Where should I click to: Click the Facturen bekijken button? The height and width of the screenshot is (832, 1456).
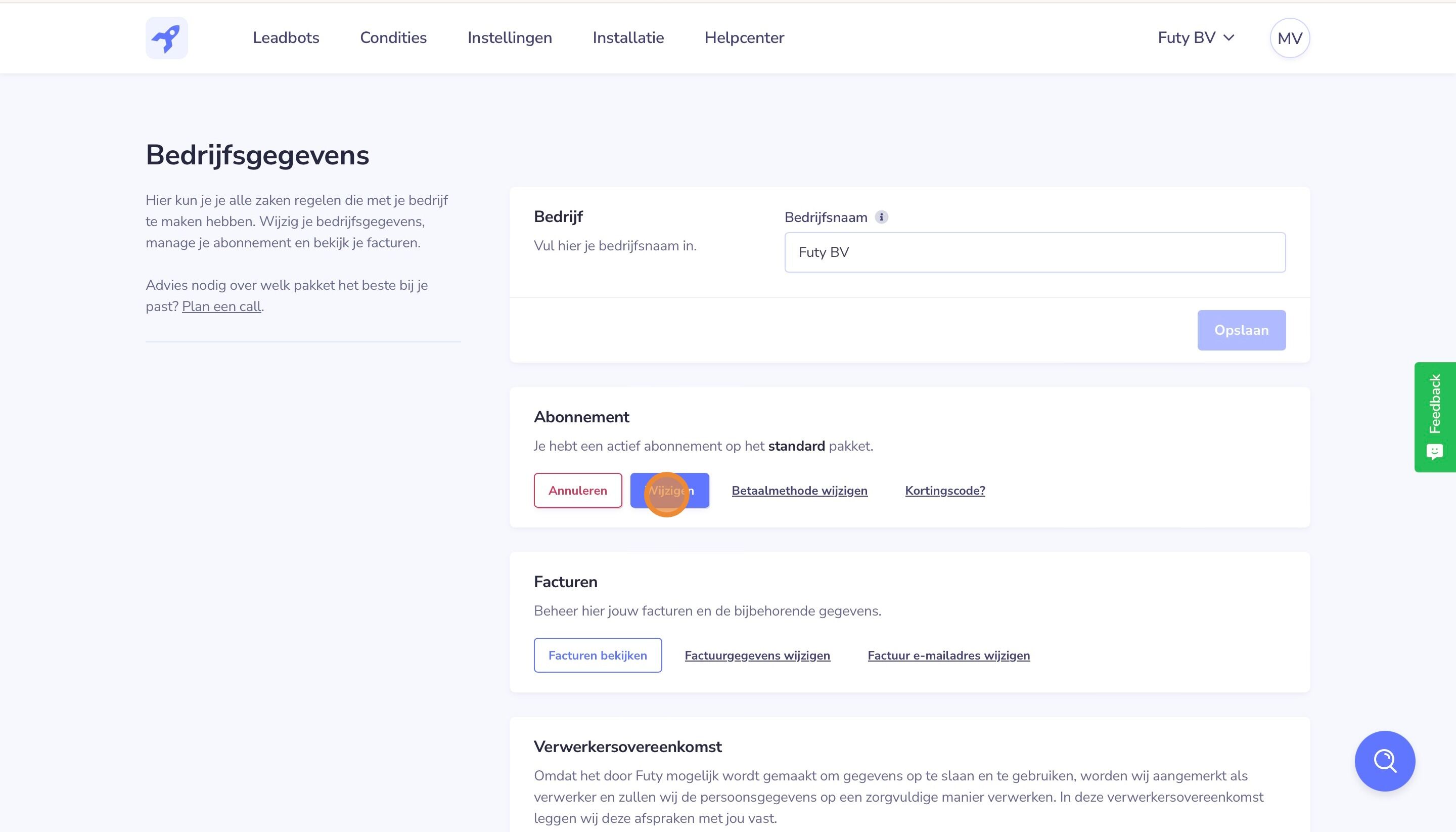coord(598,655)
